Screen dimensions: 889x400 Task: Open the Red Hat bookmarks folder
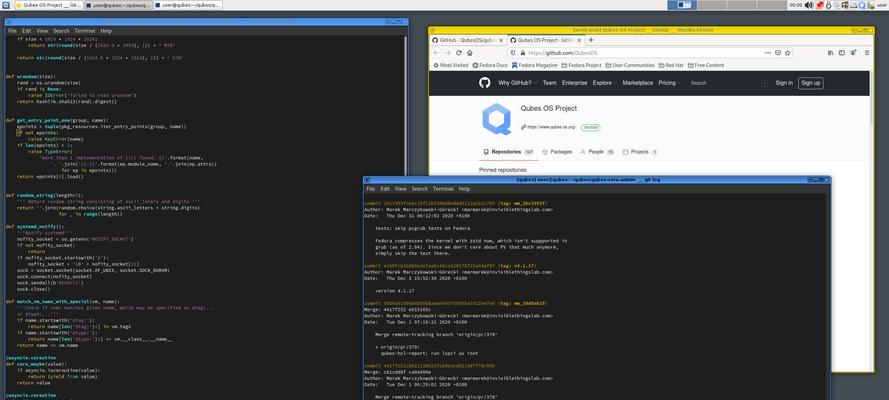671,65
